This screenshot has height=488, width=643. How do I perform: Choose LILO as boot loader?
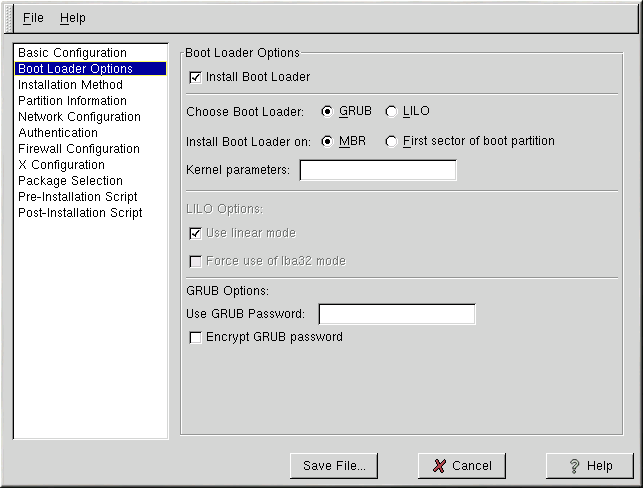[x=391, y=112]
